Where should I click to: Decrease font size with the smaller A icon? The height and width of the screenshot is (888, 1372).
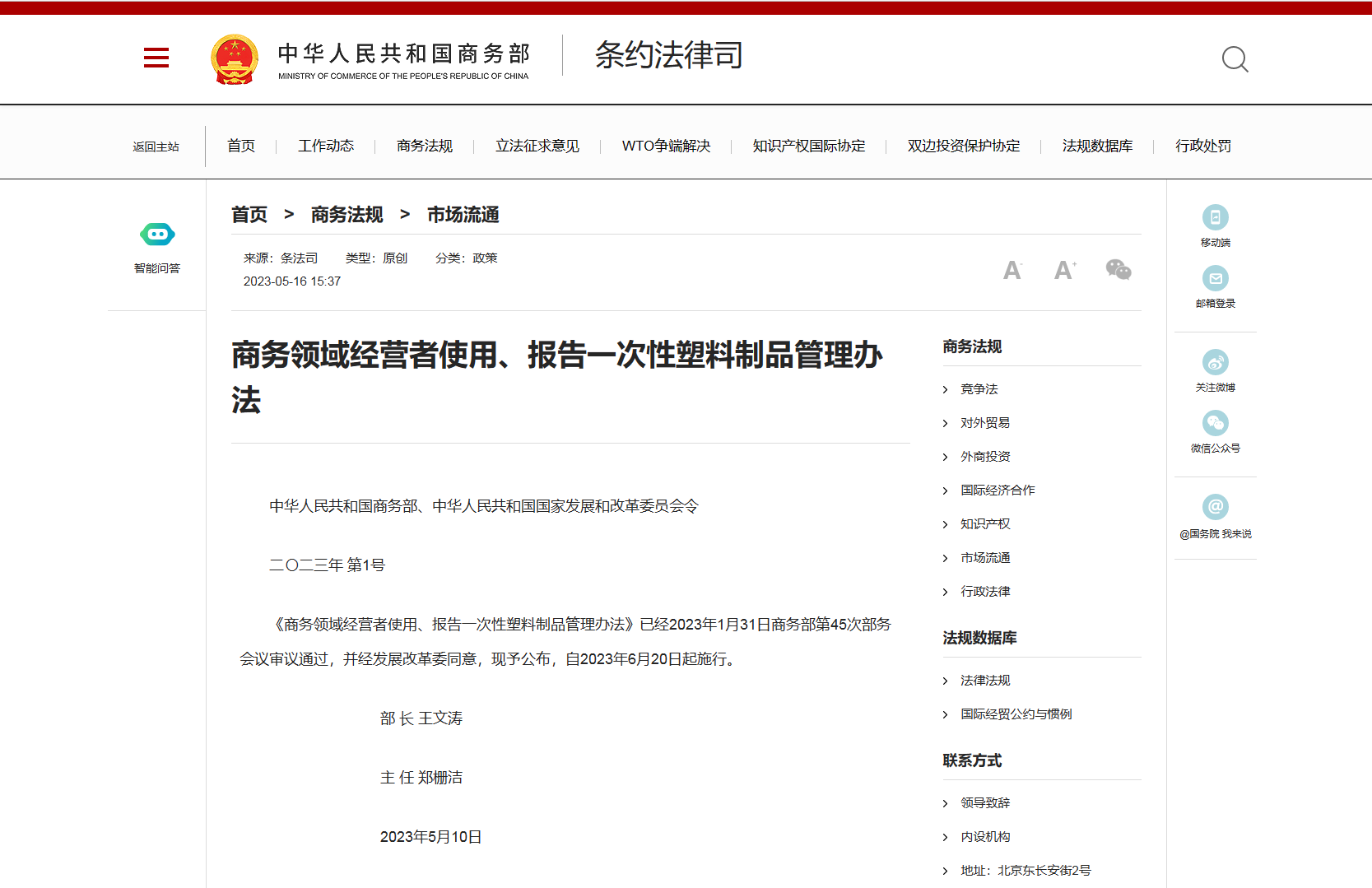tap(1012, 271)
